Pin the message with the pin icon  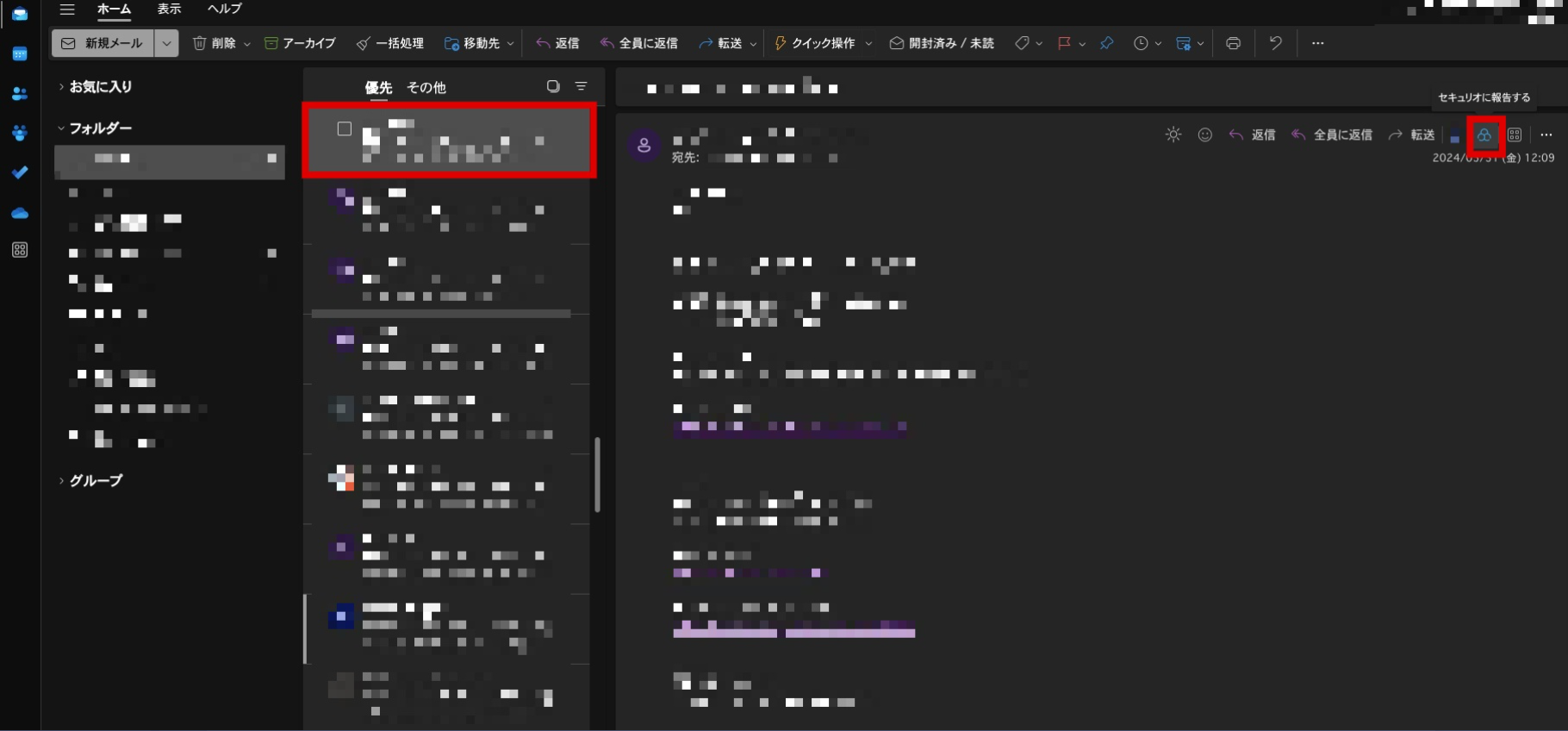[1106, 43]
